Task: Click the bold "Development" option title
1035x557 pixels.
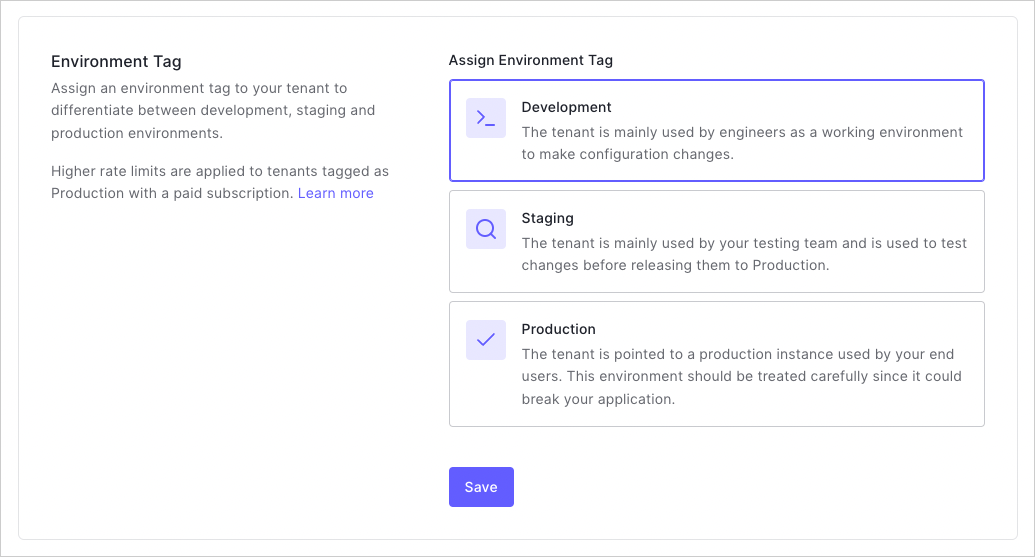Action: click(566, 107)
